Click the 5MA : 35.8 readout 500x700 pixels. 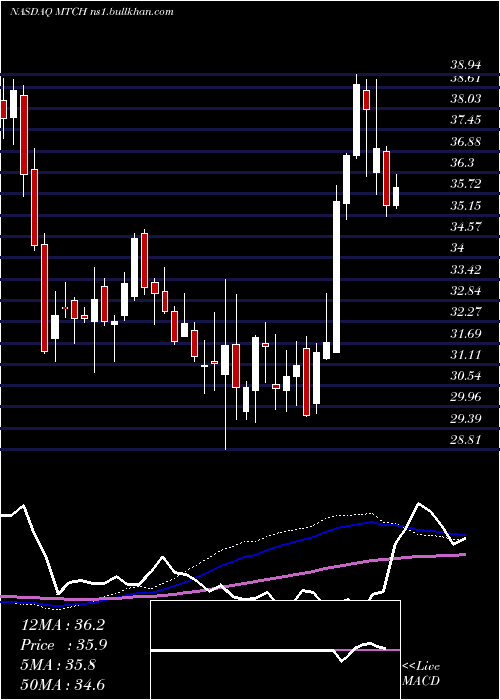[x=58, y=664]
